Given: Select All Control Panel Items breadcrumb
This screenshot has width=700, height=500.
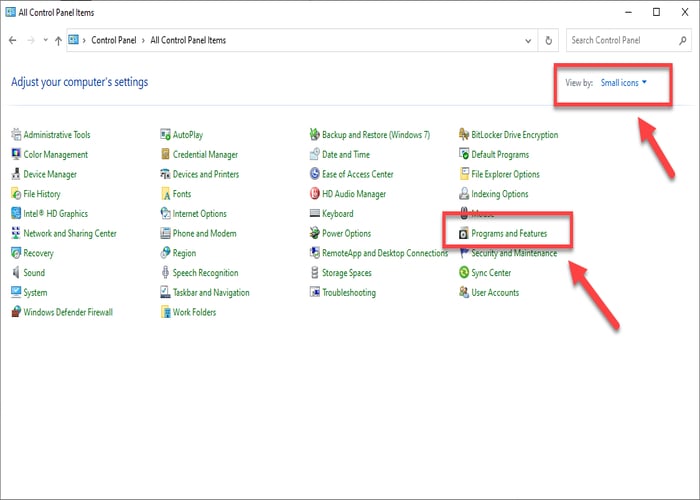Looking at the screenshot, I should point(188,40).
